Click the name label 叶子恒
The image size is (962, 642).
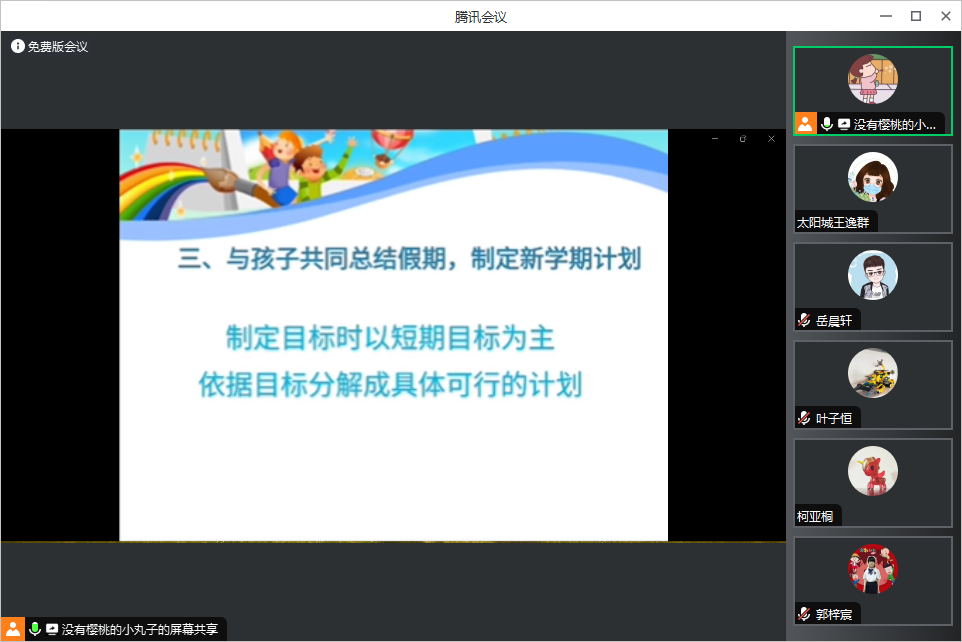click(x=834, y=419)
